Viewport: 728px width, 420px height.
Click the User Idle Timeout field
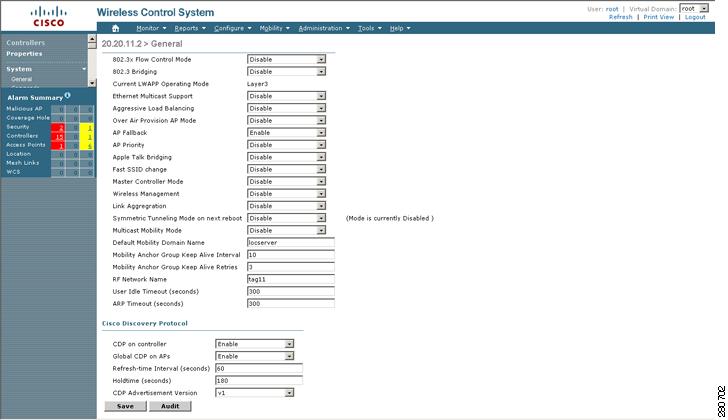pyautogui.click(x=291, y=291)
